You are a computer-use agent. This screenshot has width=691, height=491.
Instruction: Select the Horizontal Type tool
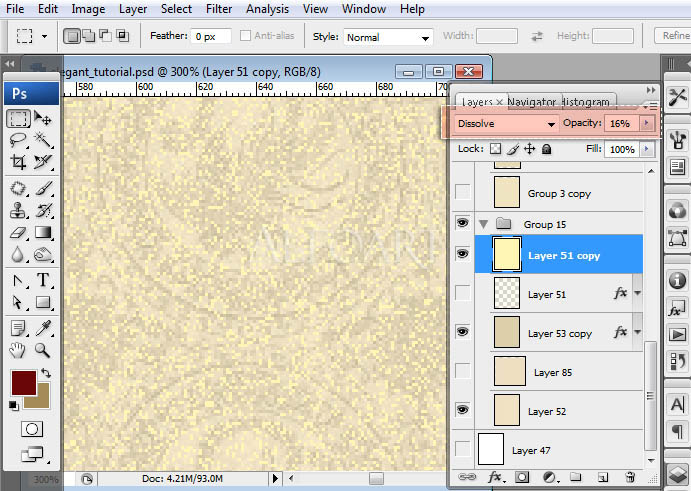[43, 280]
